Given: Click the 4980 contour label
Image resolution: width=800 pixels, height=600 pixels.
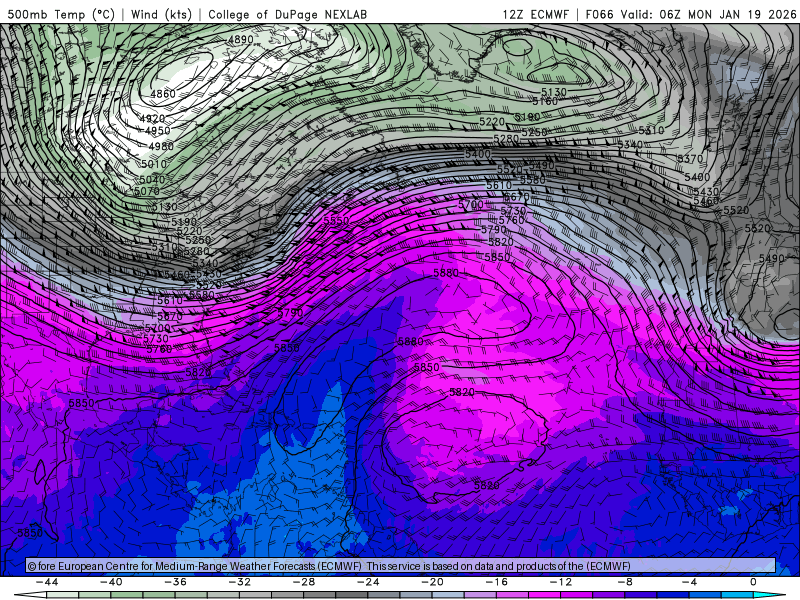Looking at the screenshot, I should point(161,146).
